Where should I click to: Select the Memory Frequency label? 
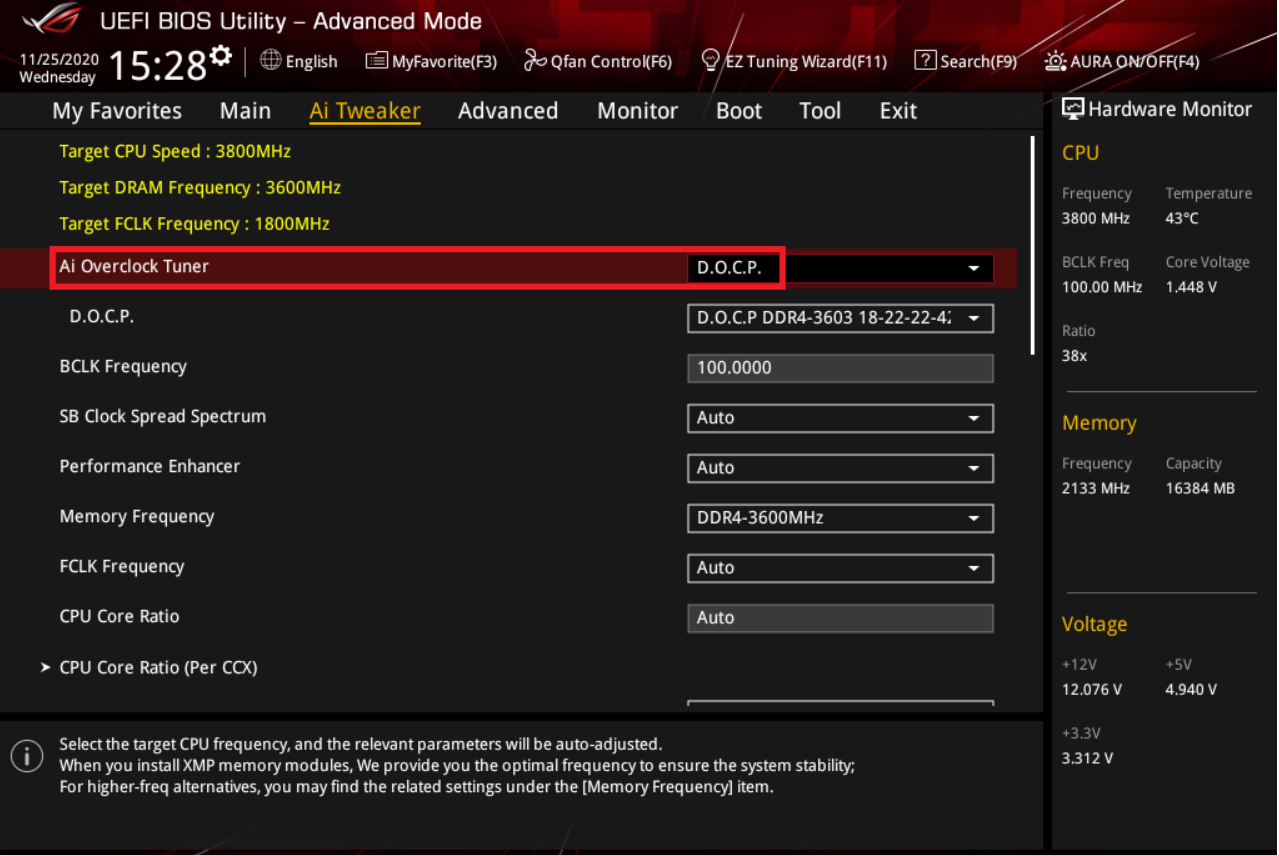[137, 516]
